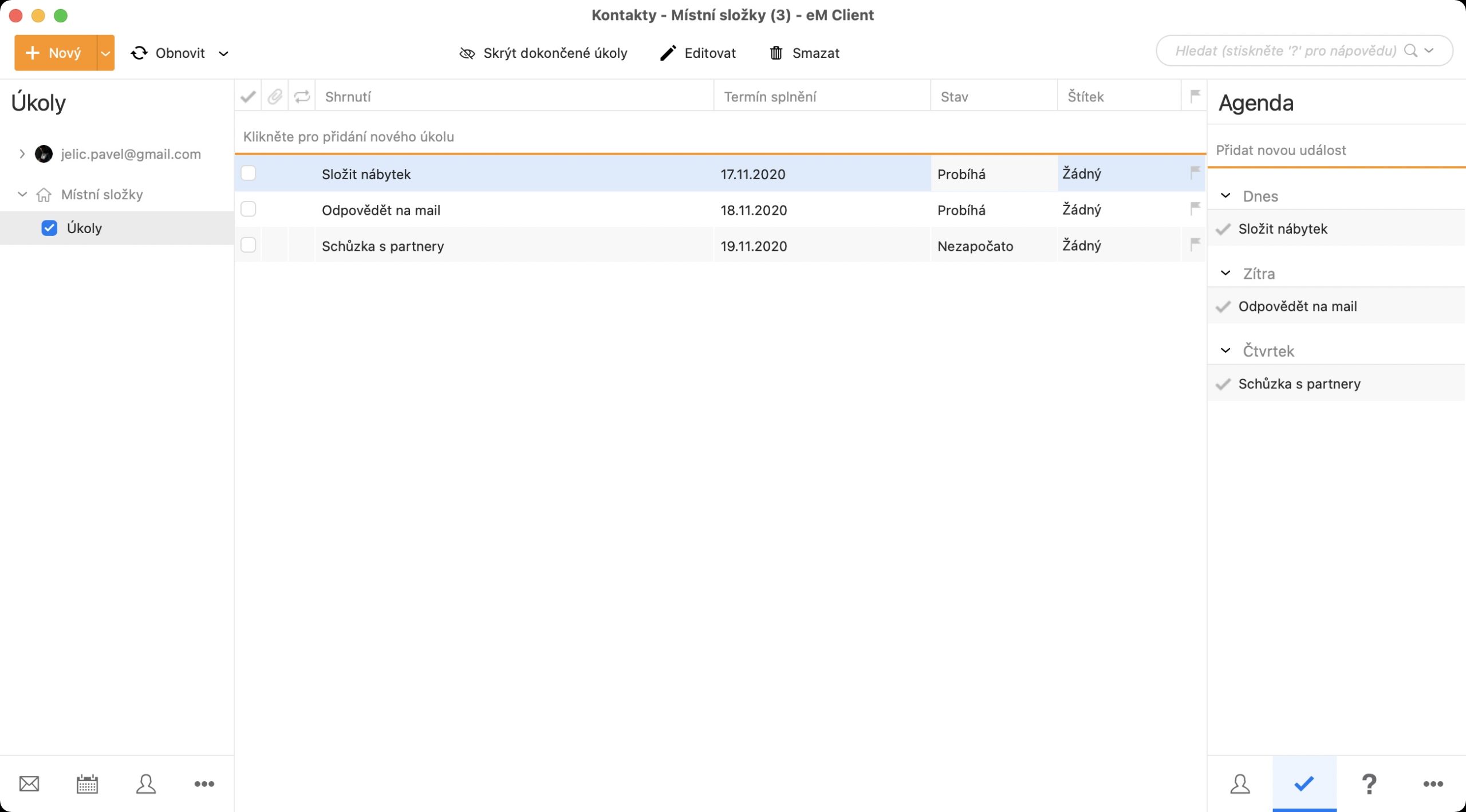The image size is (1466, 812).
Task: Open the Mail section envelope icon
Action: tap(29, 783)
